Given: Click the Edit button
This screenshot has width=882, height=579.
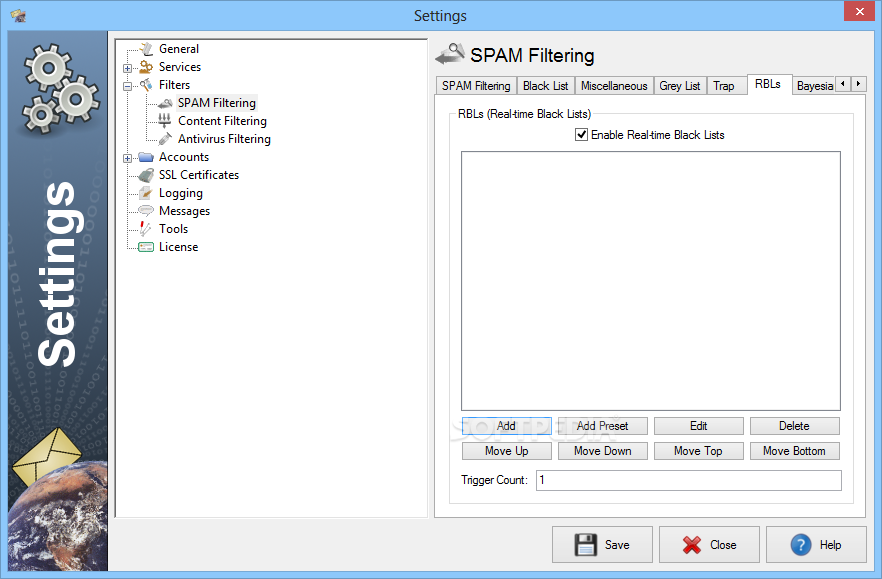Looking at the screenshot, I should click(699, 426).
